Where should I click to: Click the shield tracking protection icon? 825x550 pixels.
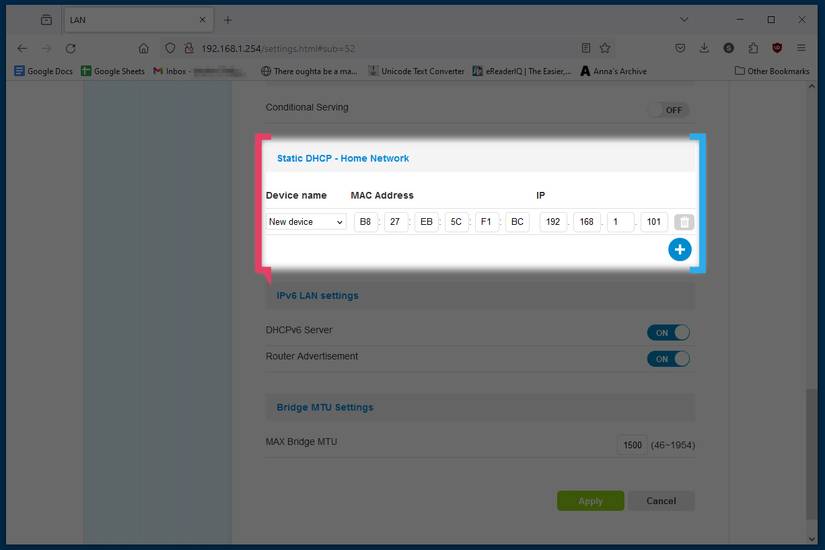pyautogui.click(x=170, y=48)
